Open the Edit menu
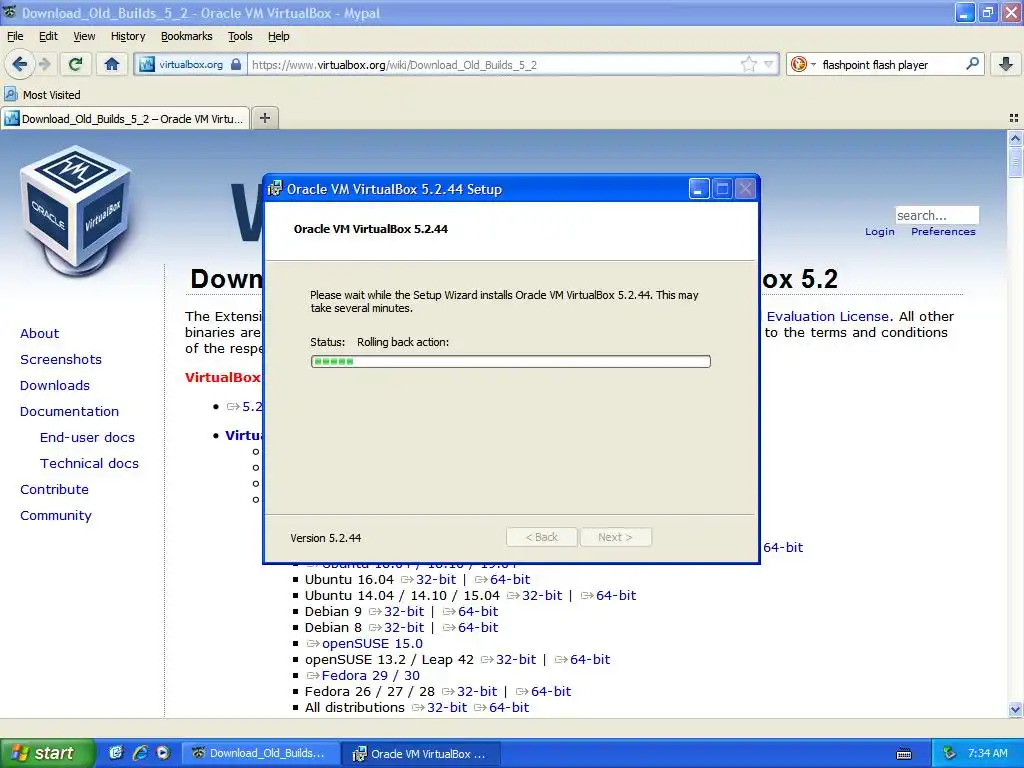The image size is (1024, 768). point(48,36)
